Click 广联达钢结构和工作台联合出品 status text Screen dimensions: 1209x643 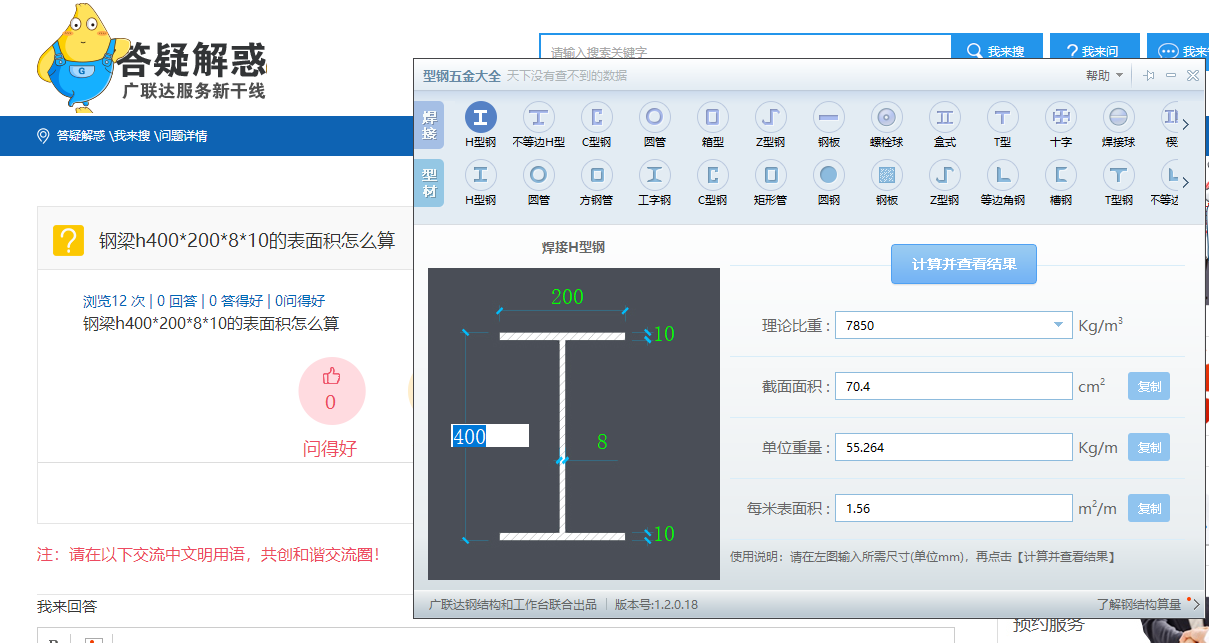coord(512,604)
